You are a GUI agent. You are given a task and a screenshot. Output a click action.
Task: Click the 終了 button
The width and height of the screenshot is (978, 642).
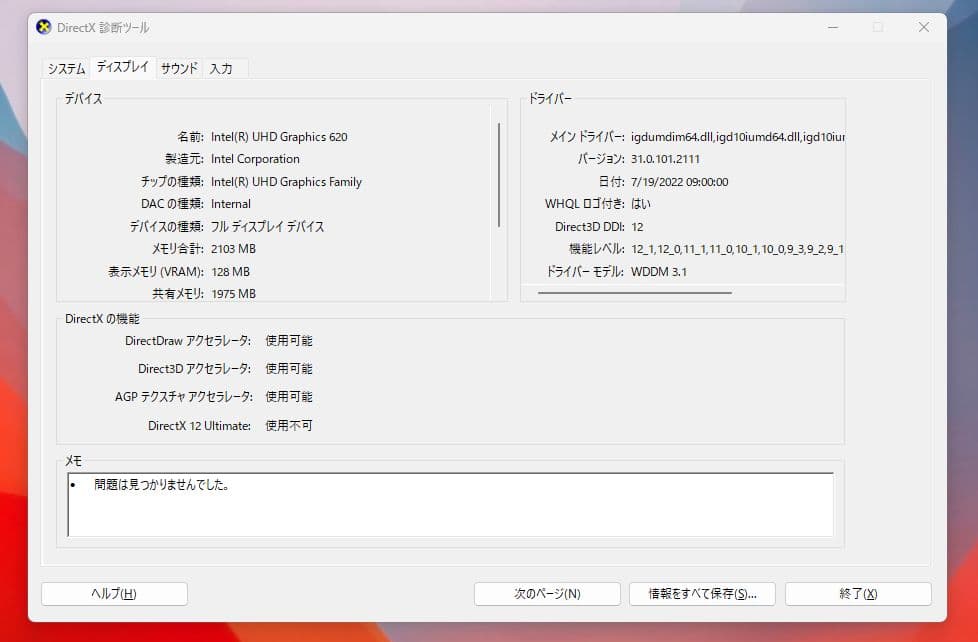pyautogui.click(x=858, y=593)
